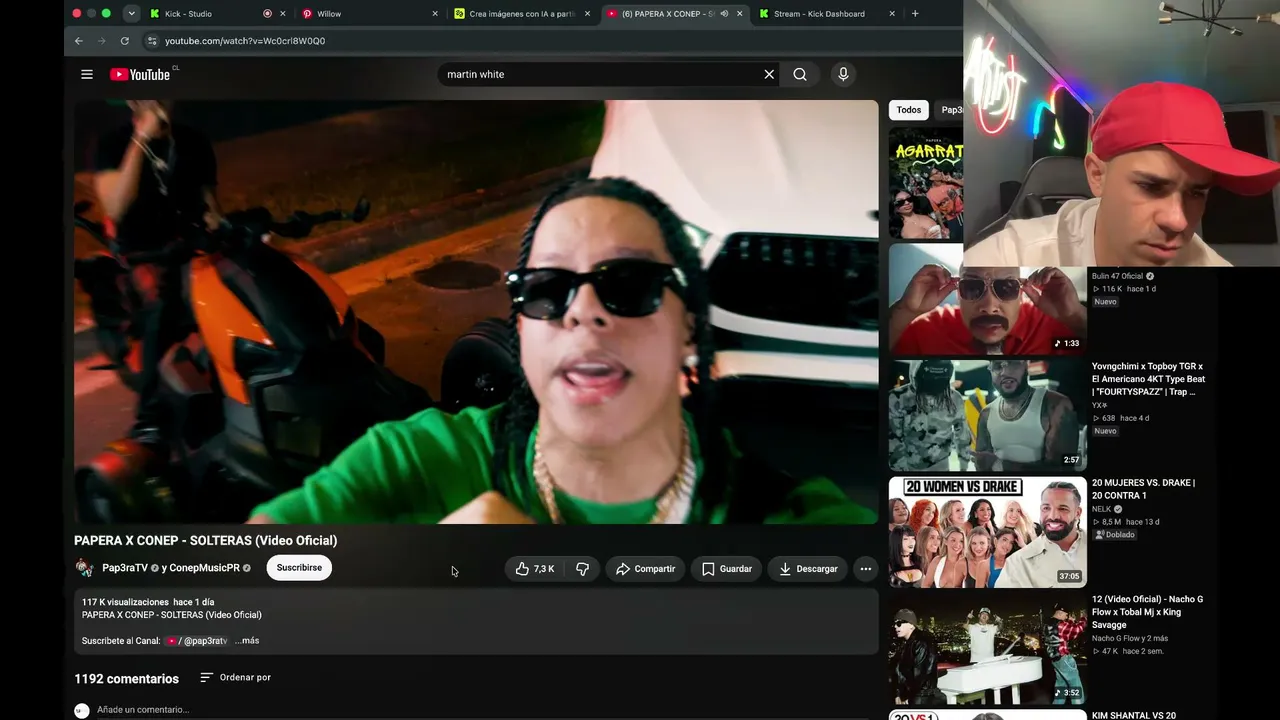
Task: Open the 12 (Video Oficial) Nacho G title
Action: pos(1147,612)
